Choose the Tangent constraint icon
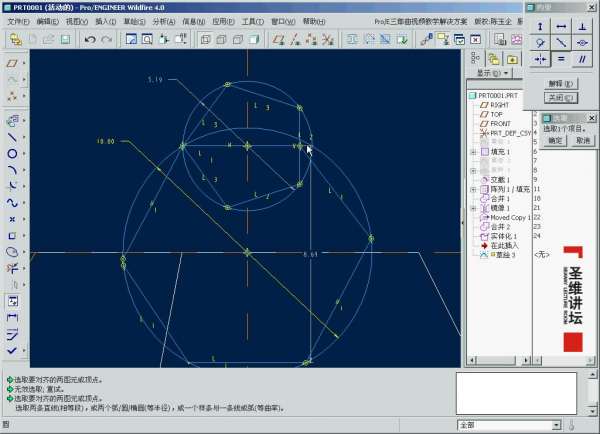600x434 pixels. coord(540,42)
